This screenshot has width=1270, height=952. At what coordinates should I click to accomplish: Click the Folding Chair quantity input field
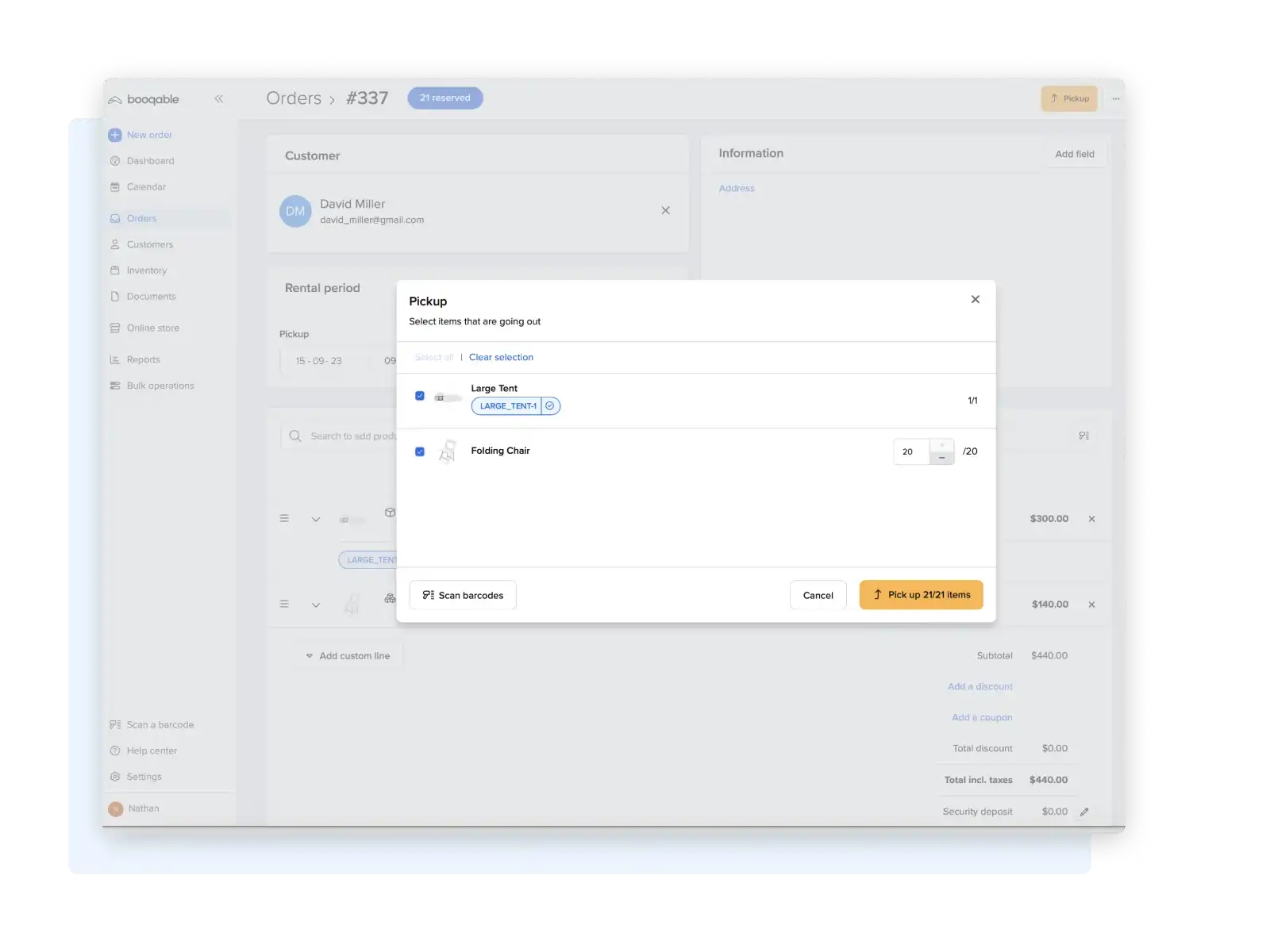pos(910,451)
